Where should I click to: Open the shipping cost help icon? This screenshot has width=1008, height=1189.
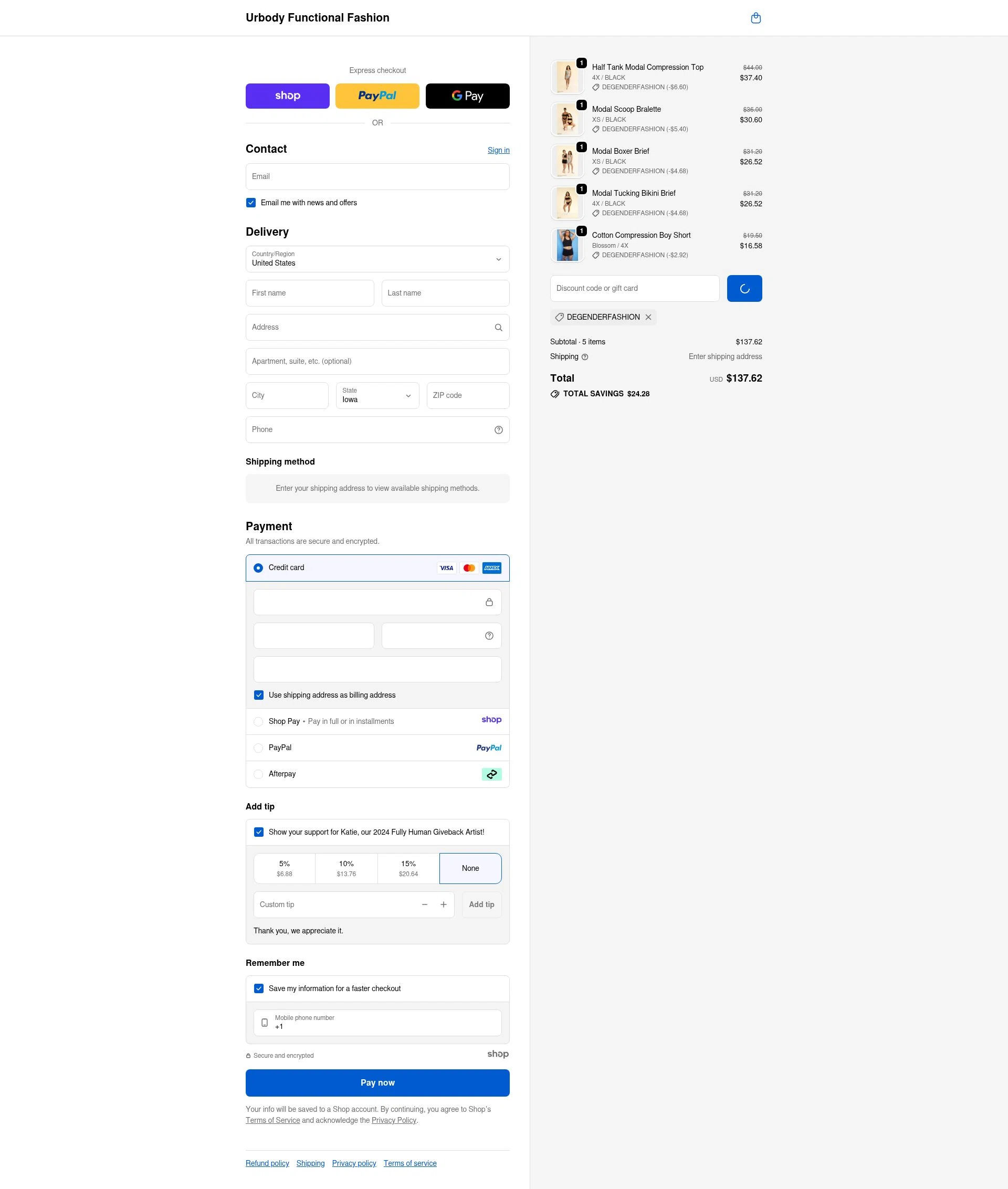[x=584, y=356]
